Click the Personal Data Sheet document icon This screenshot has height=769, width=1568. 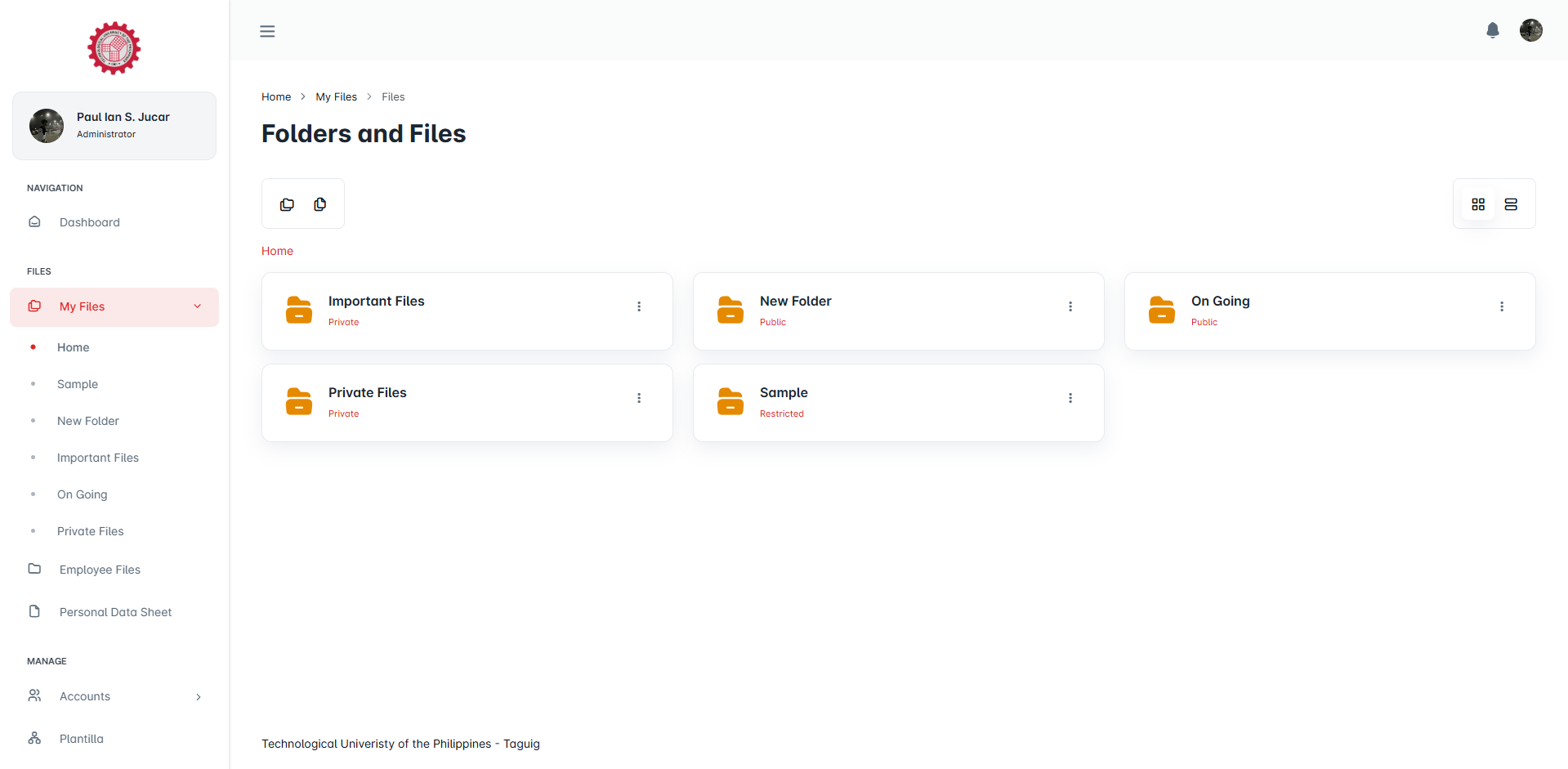coord(34,611)
